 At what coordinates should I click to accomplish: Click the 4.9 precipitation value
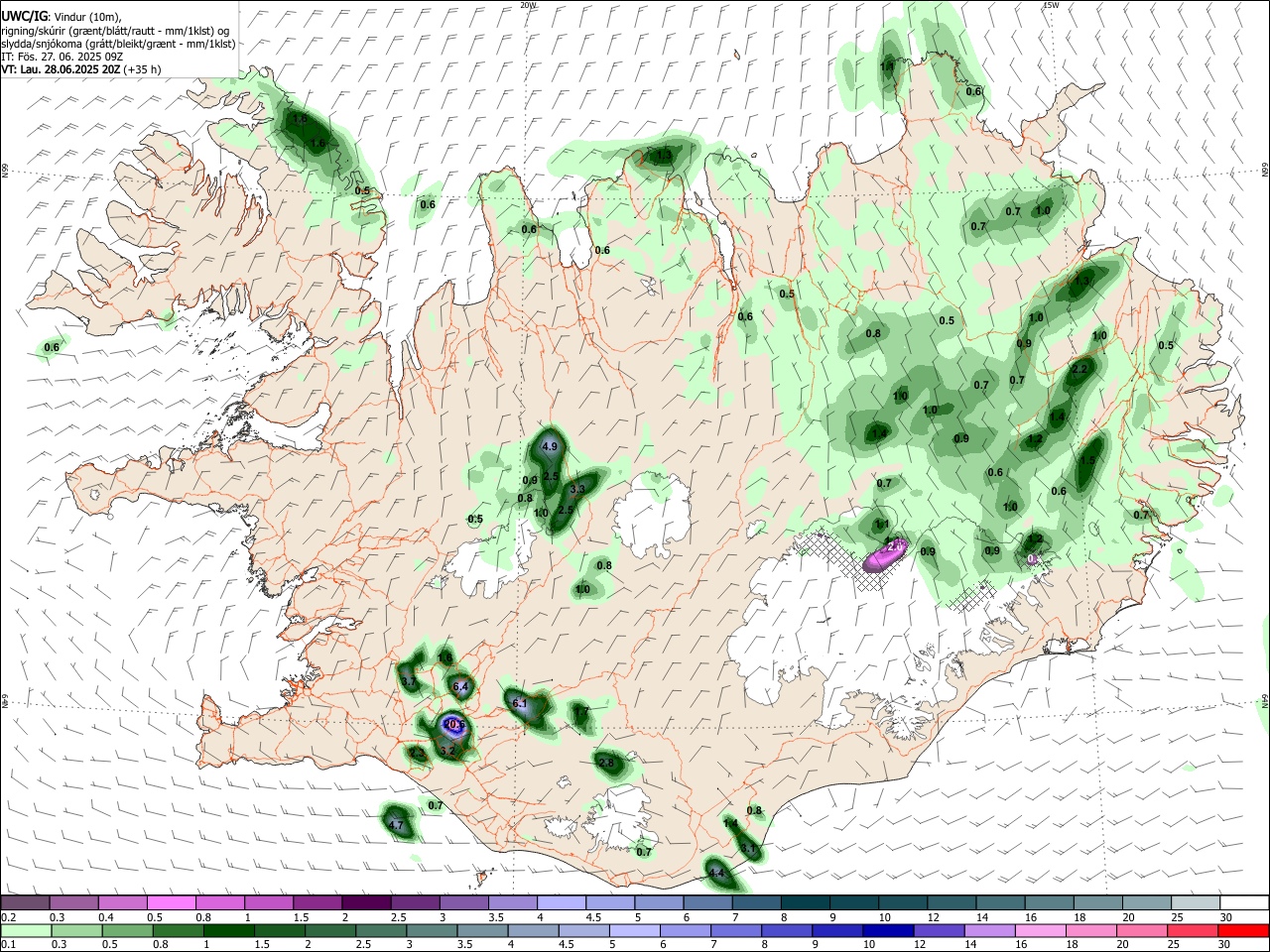click(551, 447)
